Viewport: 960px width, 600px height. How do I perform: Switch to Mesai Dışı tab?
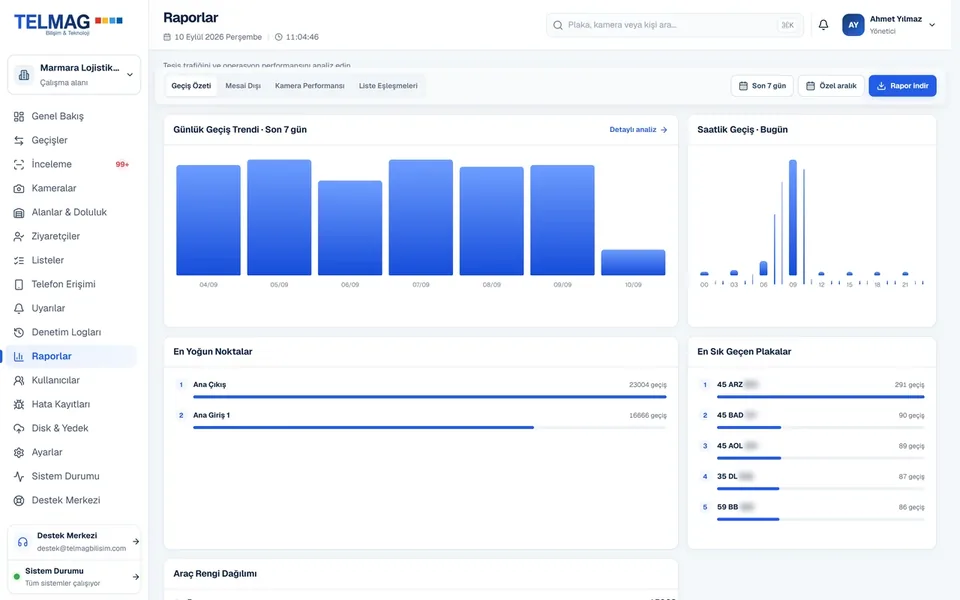click(243, 86)
